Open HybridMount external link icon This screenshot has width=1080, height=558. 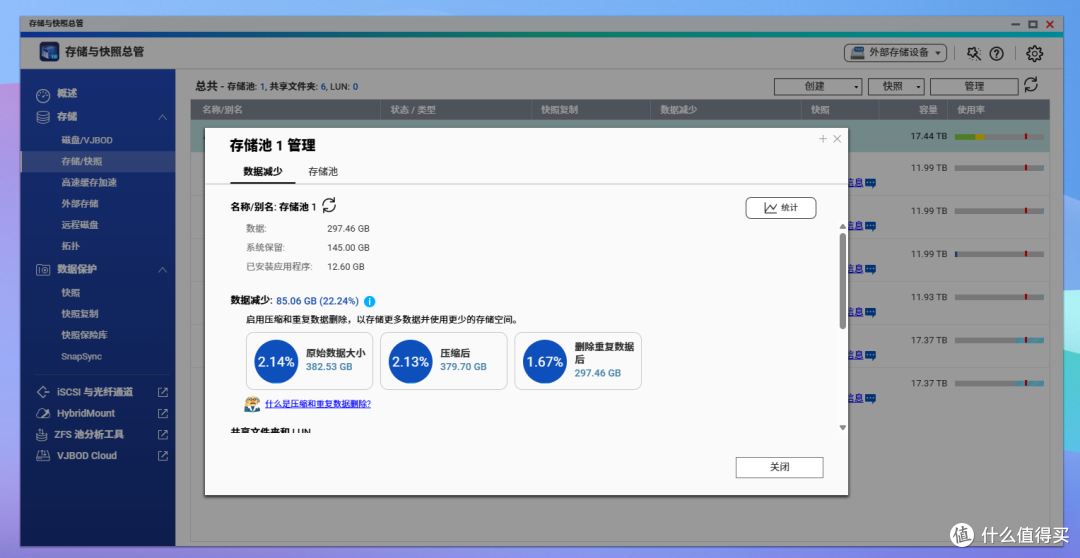pos(163,413)
